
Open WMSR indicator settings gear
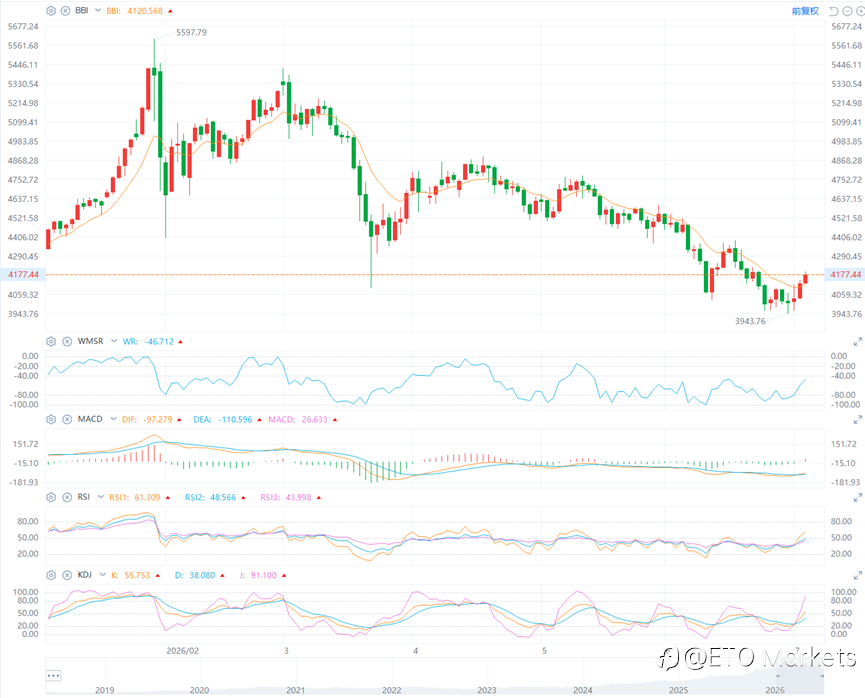51,342
